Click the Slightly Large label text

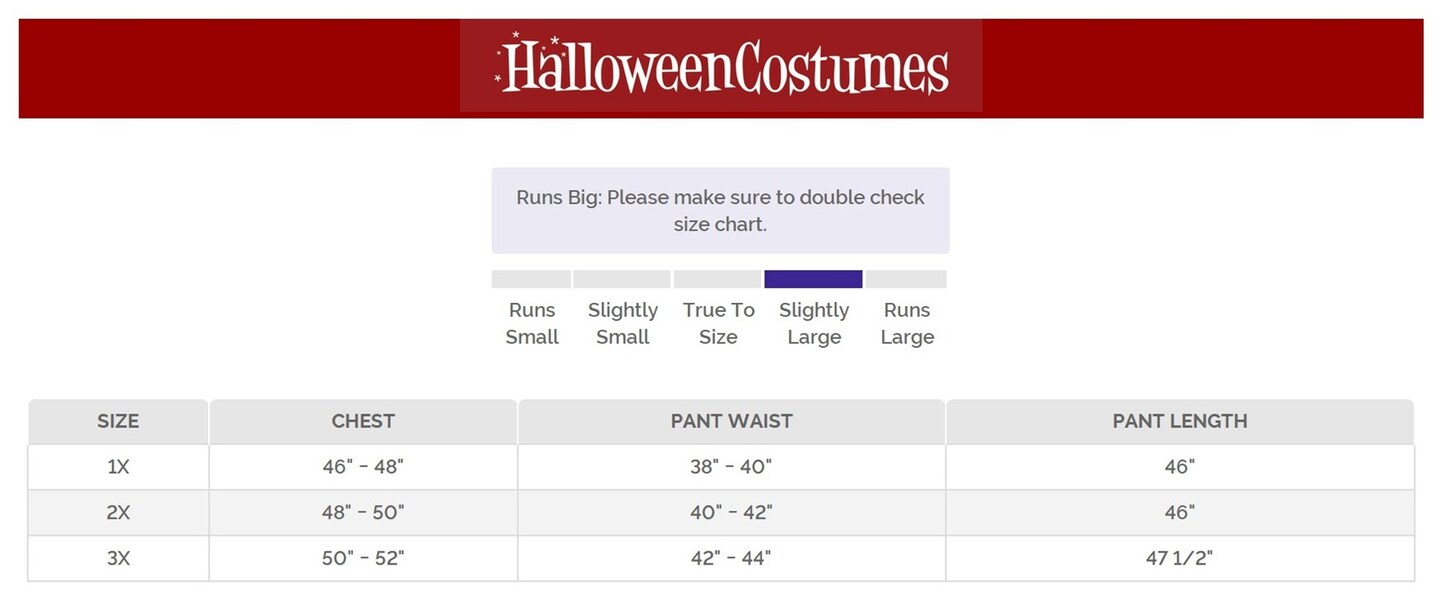point(814,323)
